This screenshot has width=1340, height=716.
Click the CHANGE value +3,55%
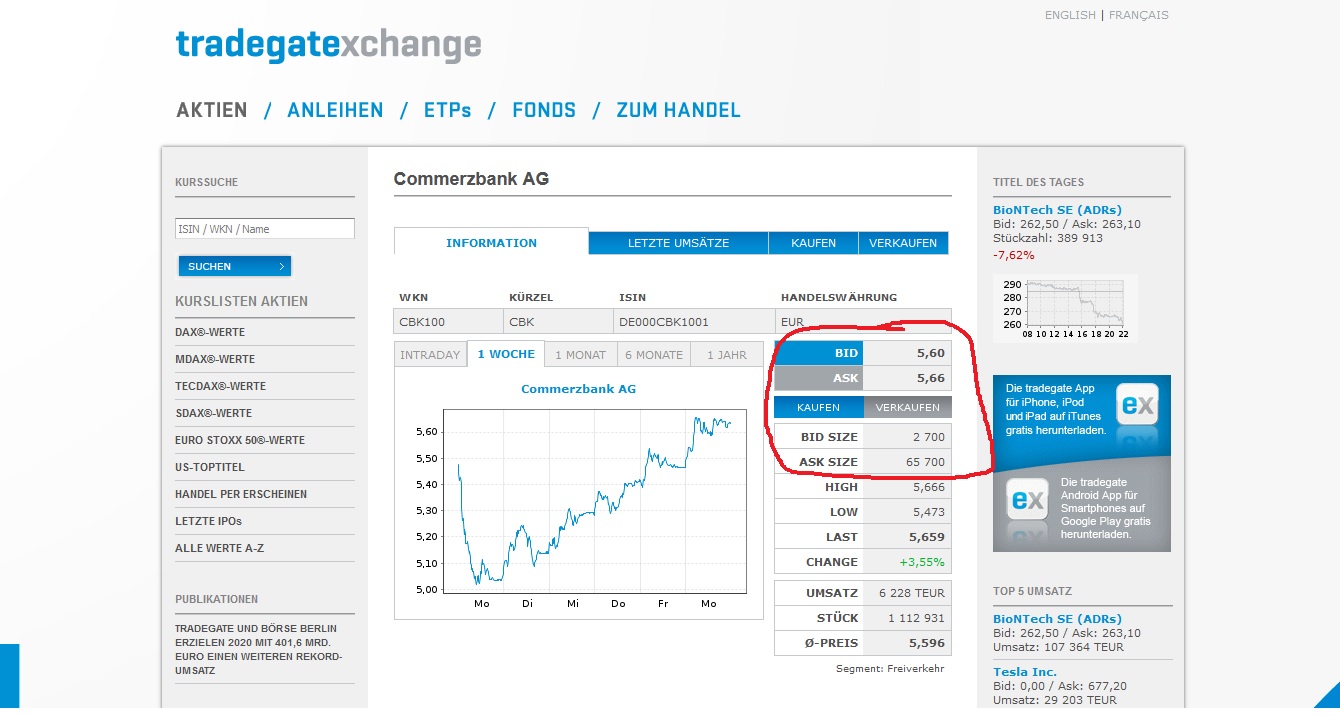[x=922, y=562]
